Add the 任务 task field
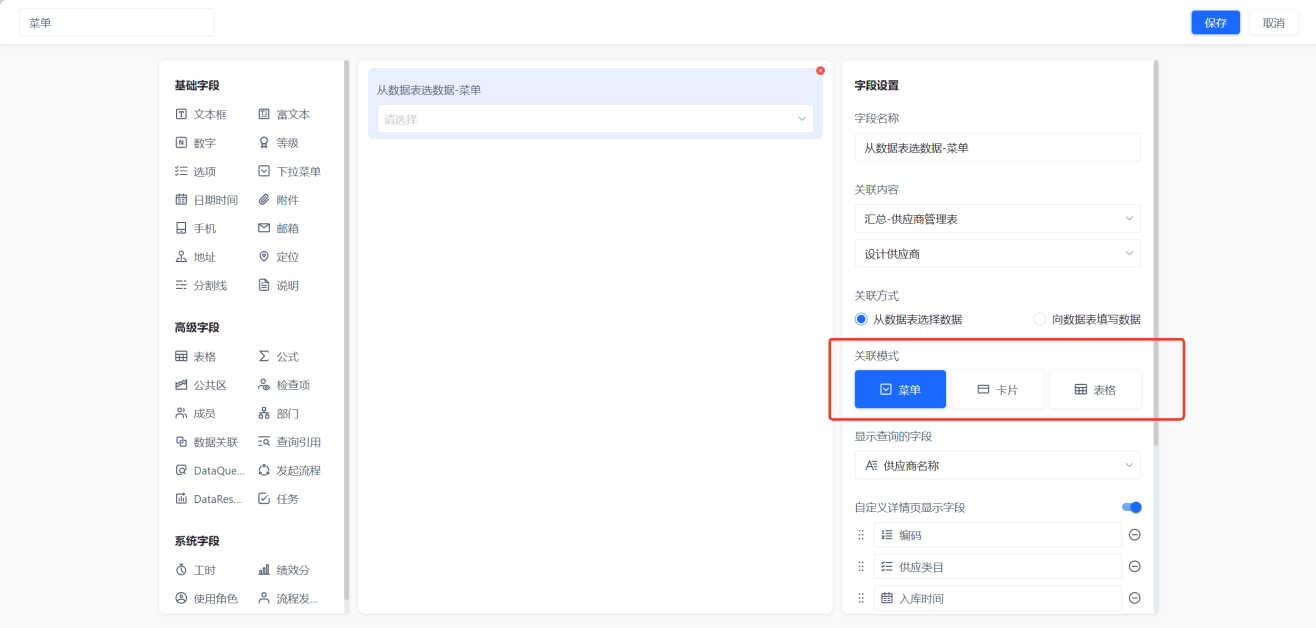Screen dimensions: 1316x628 coord(278,499)
